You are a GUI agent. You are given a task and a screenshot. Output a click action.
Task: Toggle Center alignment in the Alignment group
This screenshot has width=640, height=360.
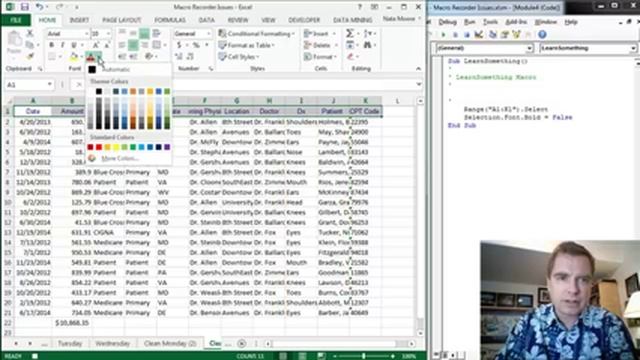pos(133,45)
